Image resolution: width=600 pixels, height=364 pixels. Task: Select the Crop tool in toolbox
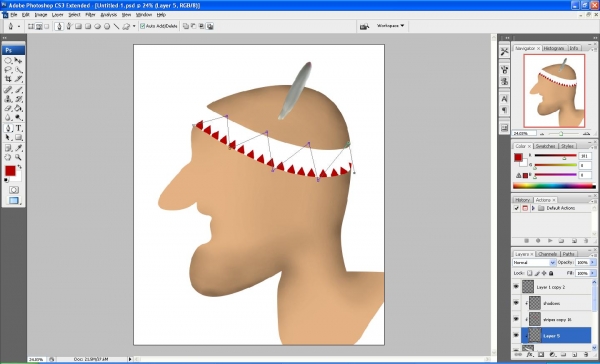(x=8, y=79)
